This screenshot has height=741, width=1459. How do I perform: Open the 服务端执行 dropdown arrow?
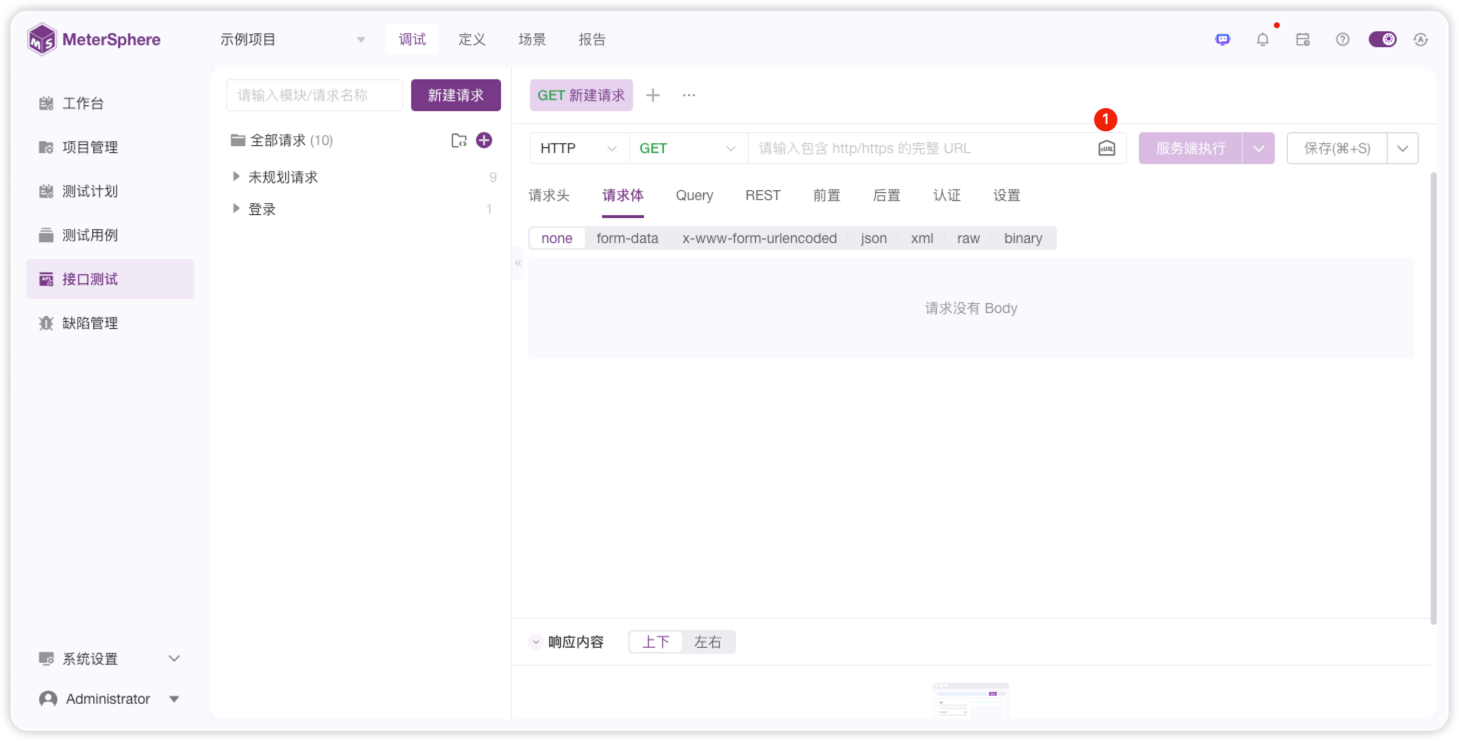1258,148
